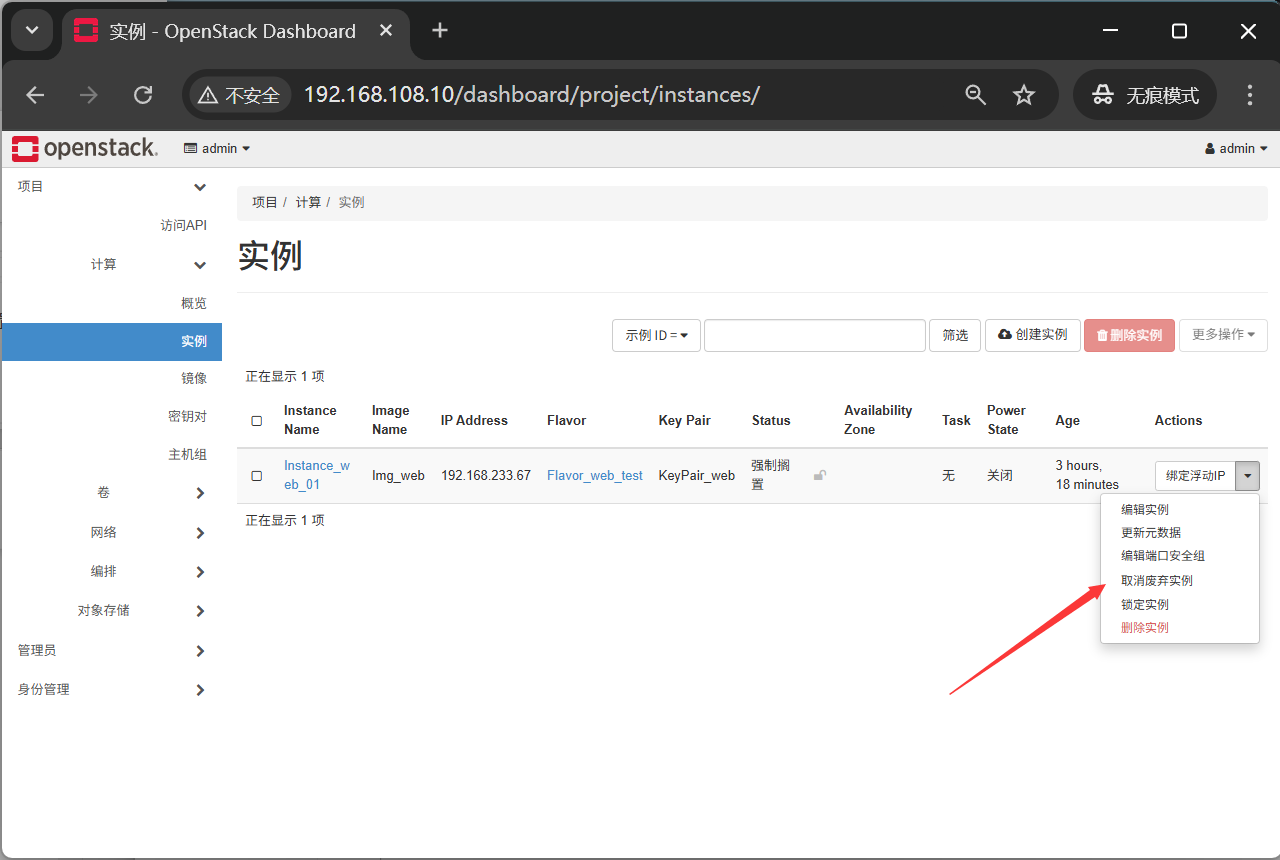Expand the 编排 sidebar section
This screenshot has height=860, width=1280.
click(200, 572)
